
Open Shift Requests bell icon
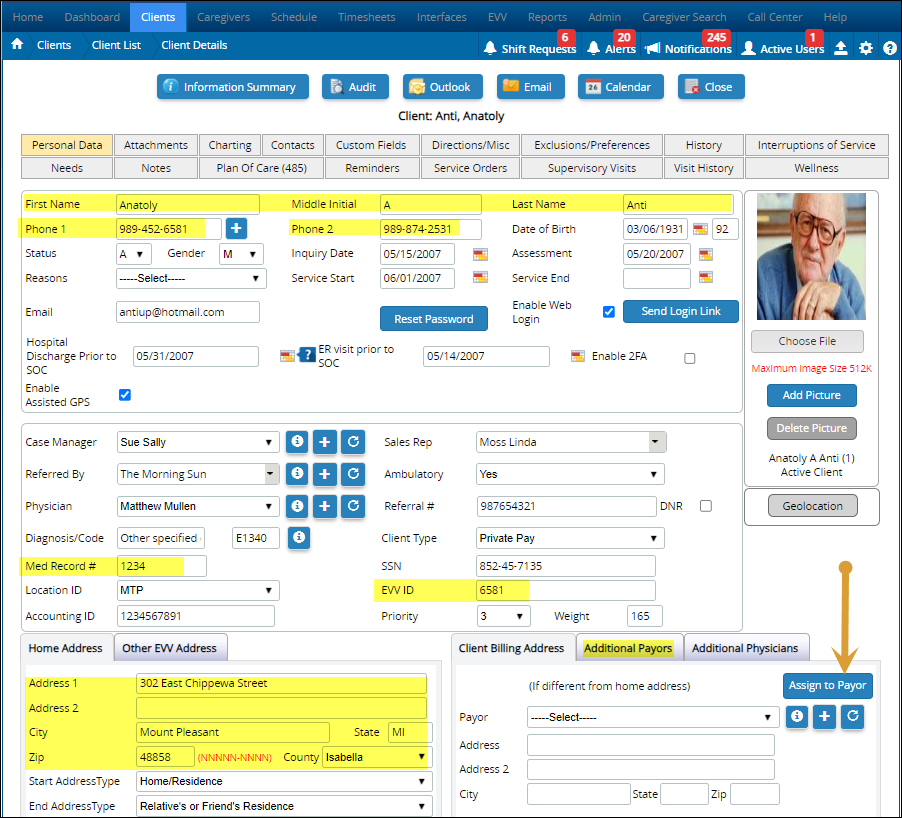pyautogui.click(x=490, y=48)
